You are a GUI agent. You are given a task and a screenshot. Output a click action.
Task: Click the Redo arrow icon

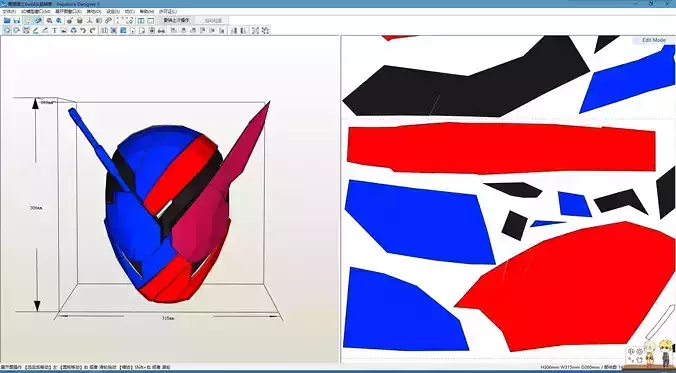pyautogui.click(x=92, y=31)
